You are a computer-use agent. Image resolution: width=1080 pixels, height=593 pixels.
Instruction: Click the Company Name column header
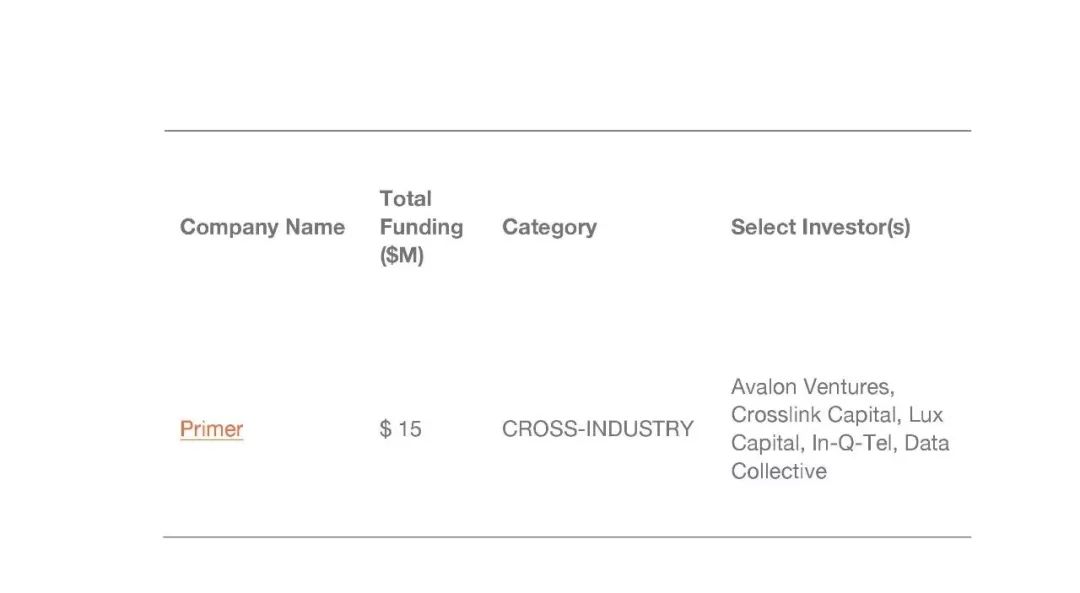point(262,227)
